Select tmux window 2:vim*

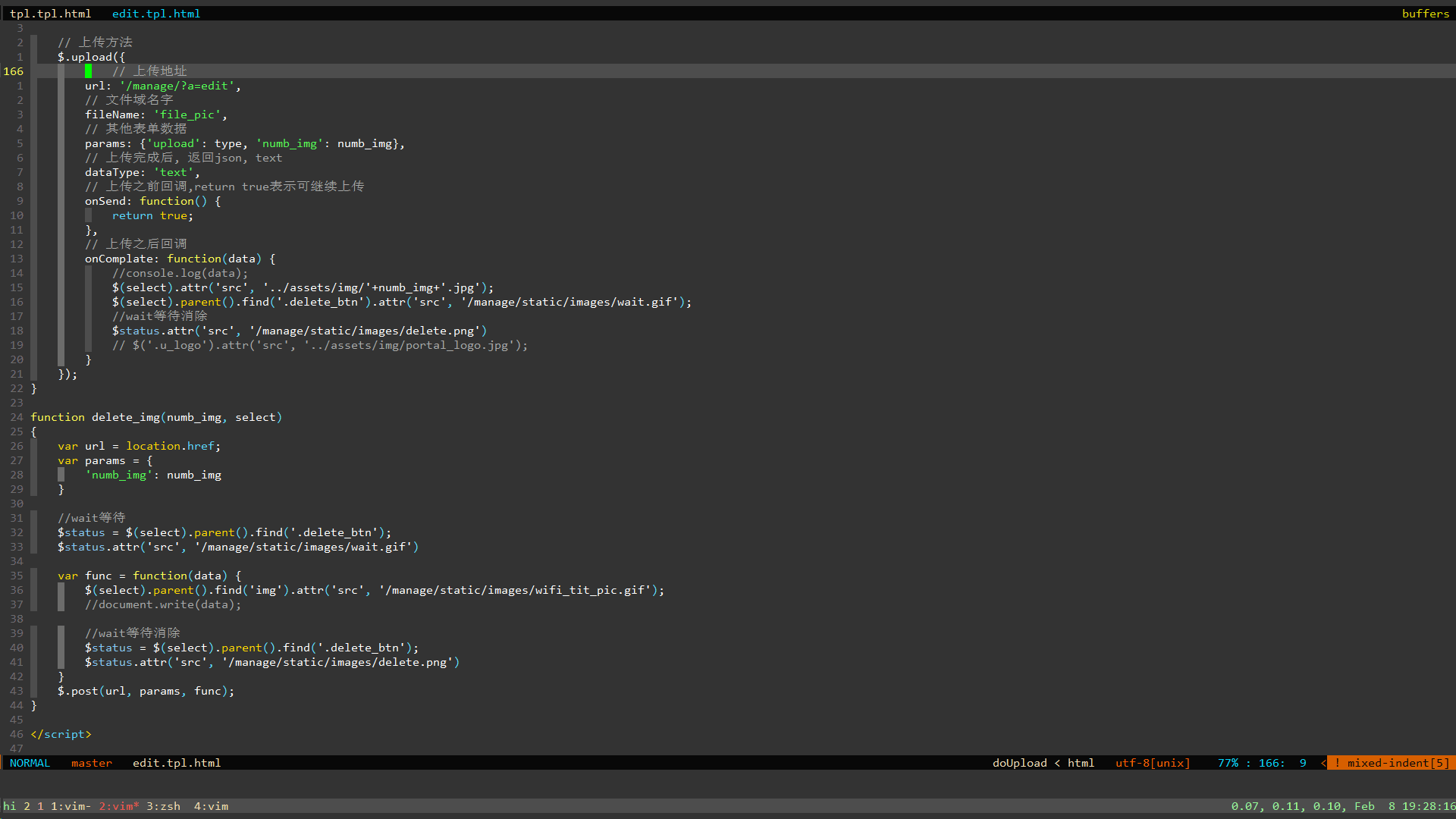click(x=119, y=806)
